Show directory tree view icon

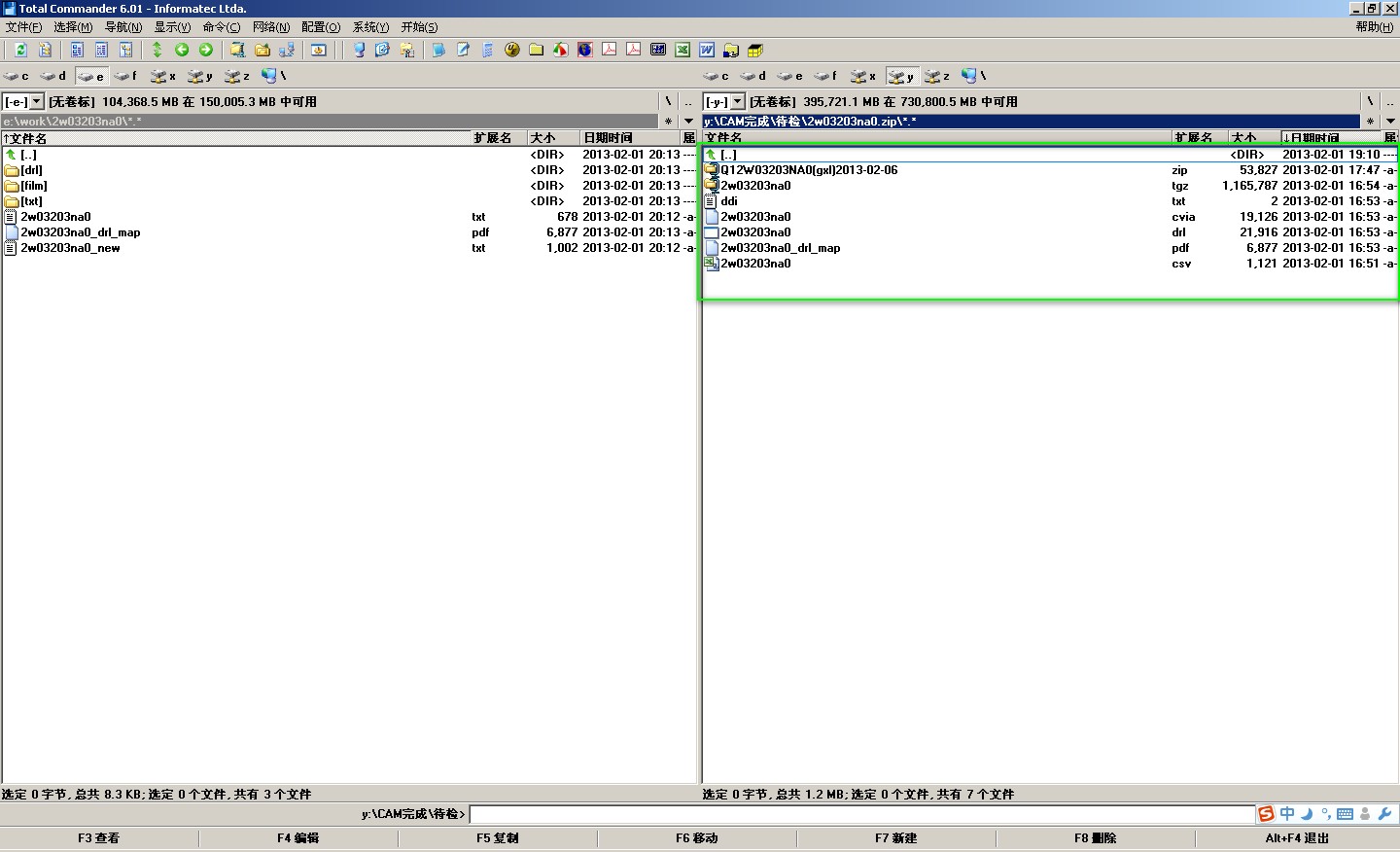point(125,50)
